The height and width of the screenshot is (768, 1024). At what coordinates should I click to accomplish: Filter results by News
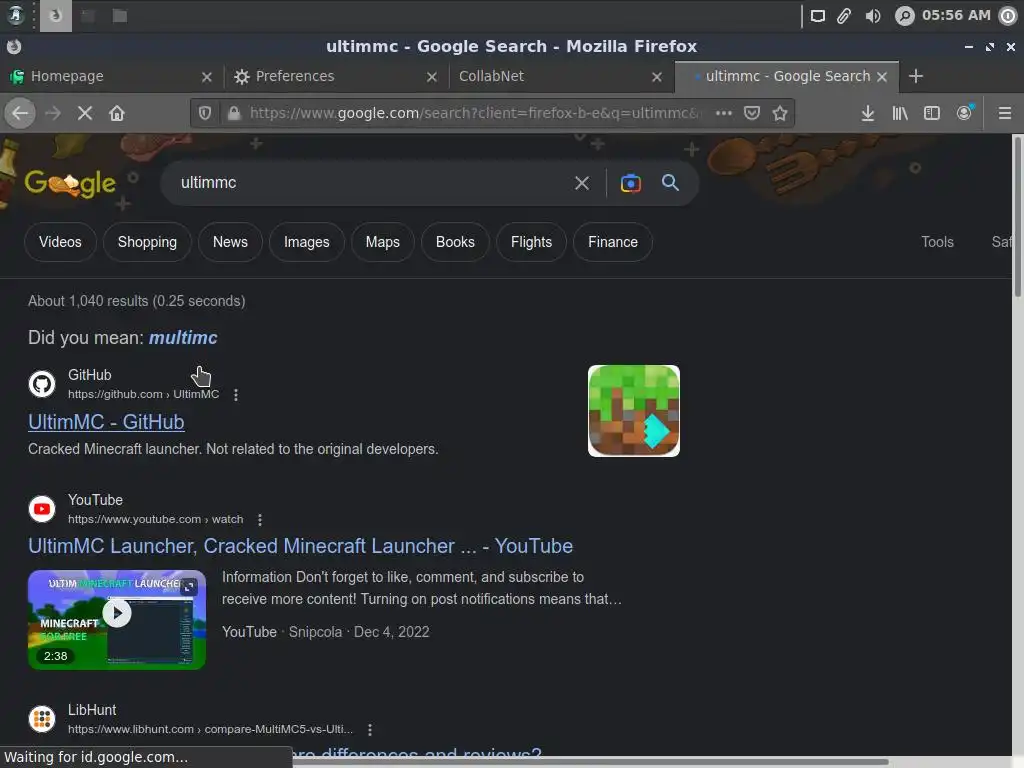(230, 242)
